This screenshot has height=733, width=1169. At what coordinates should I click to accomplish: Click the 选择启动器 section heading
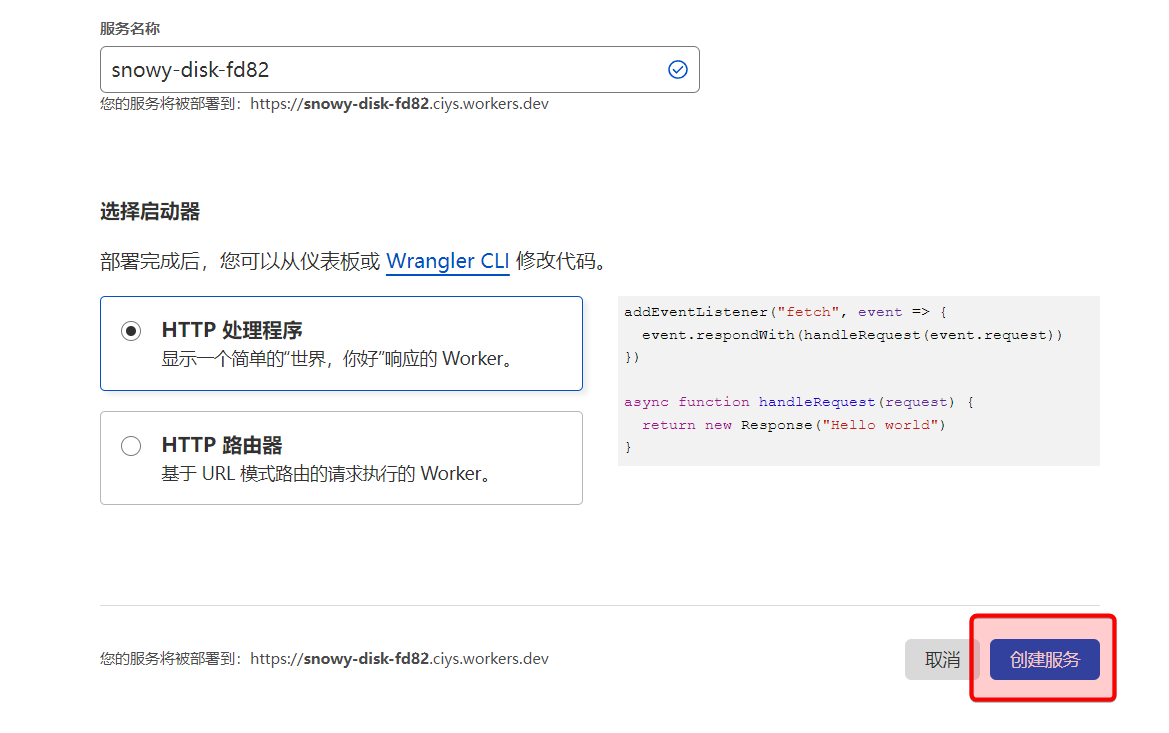click(x=150, y=212)
